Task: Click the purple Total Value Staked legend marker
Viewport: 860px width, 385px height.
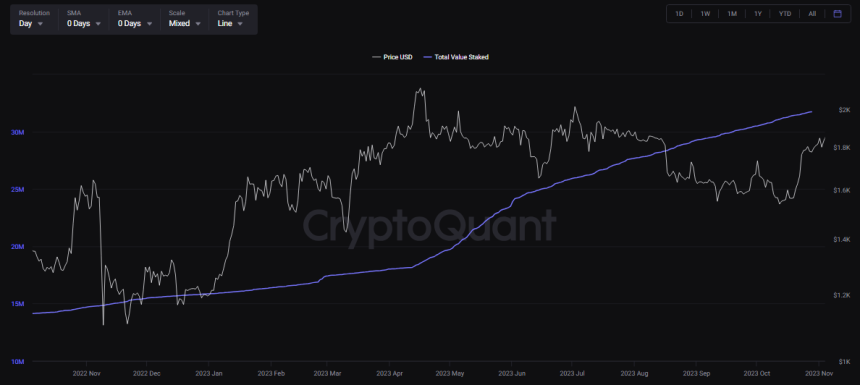Action: pos(428,56)
